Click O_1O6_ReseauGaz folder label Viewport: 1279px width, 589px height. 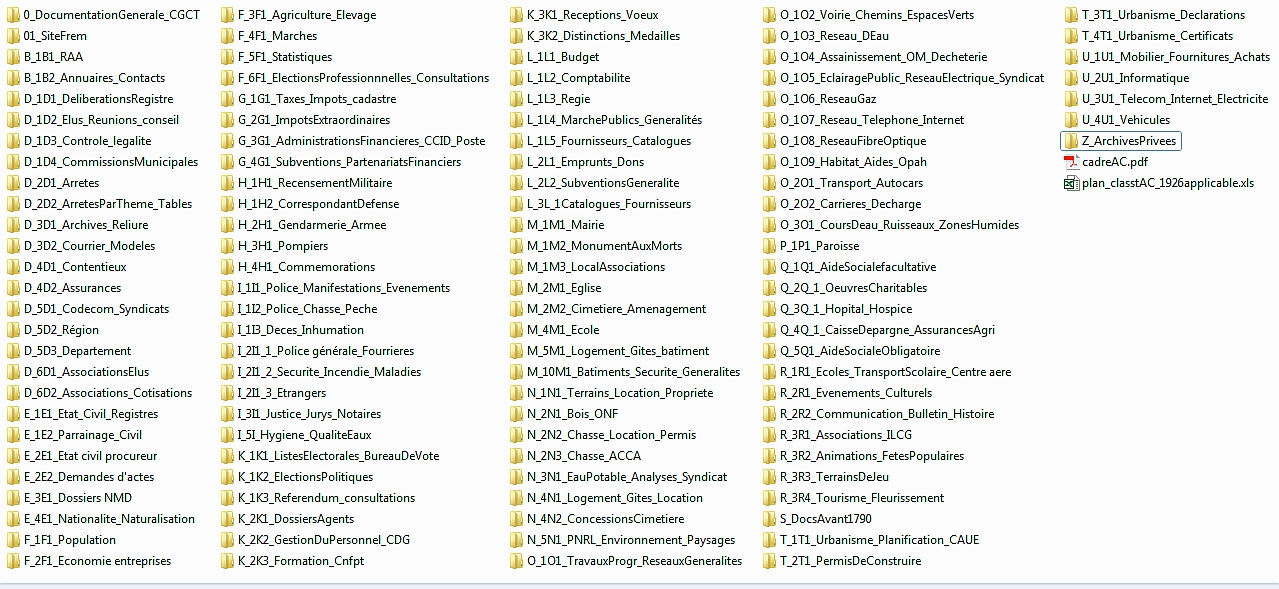click(x=827, y=99)
